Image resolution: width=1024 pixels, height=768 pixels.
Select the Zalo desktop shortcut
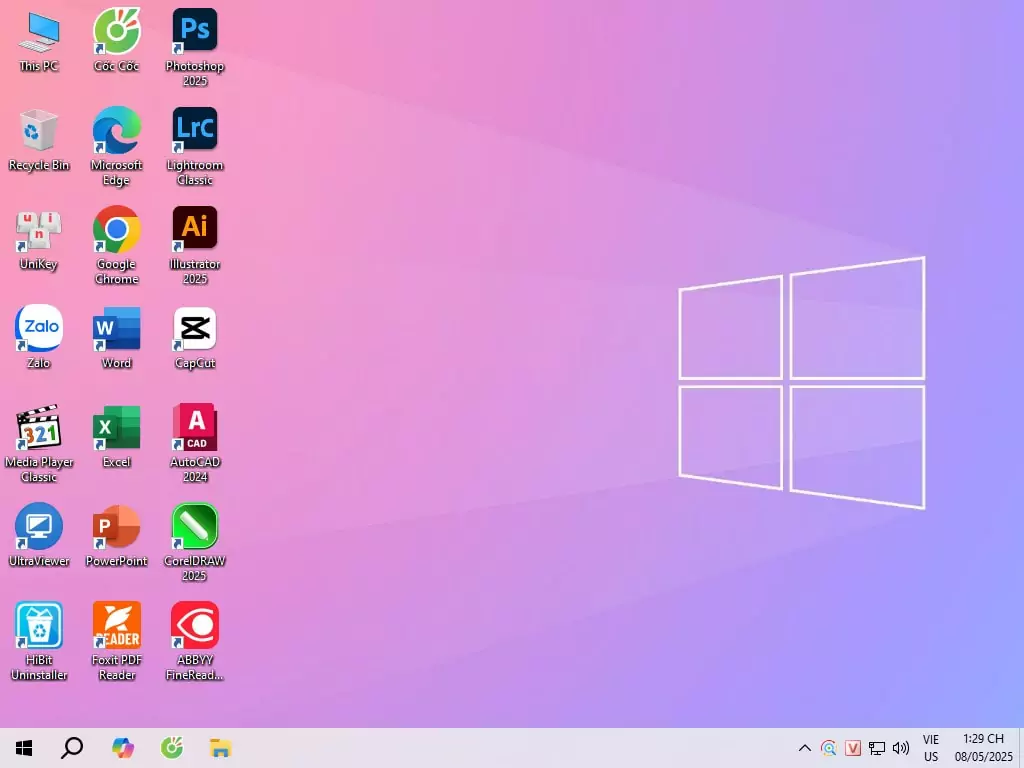[39, 337]
